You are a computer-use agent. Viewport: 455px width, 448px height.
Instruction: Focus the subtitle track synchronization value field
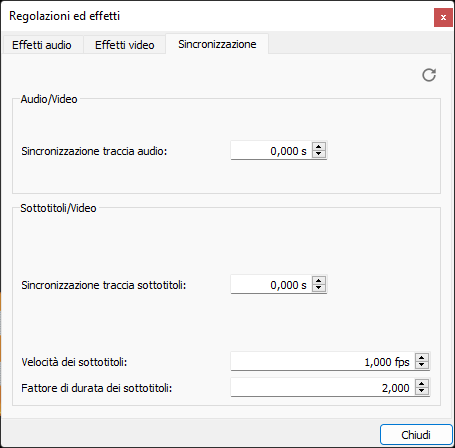tap(271, 285)
